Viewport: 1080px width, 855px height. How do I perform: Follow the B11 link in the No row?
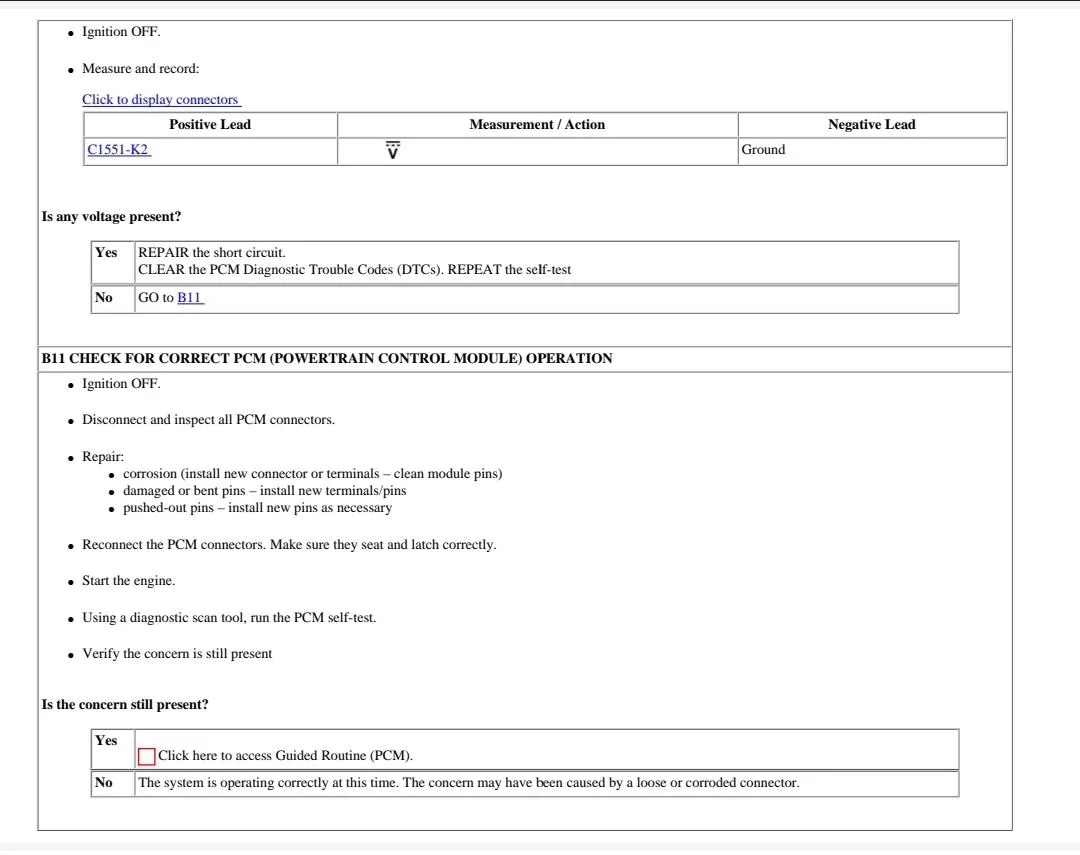(x=190, y=298)
